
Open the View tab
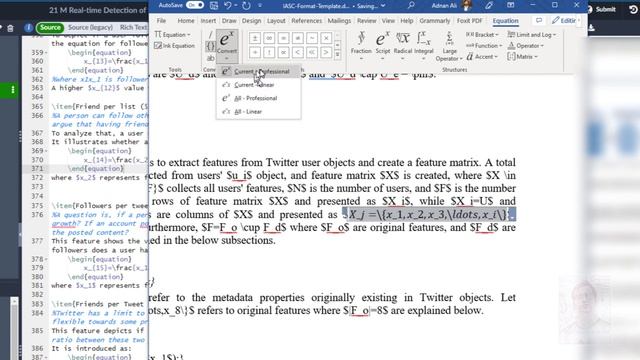[388, 20]
